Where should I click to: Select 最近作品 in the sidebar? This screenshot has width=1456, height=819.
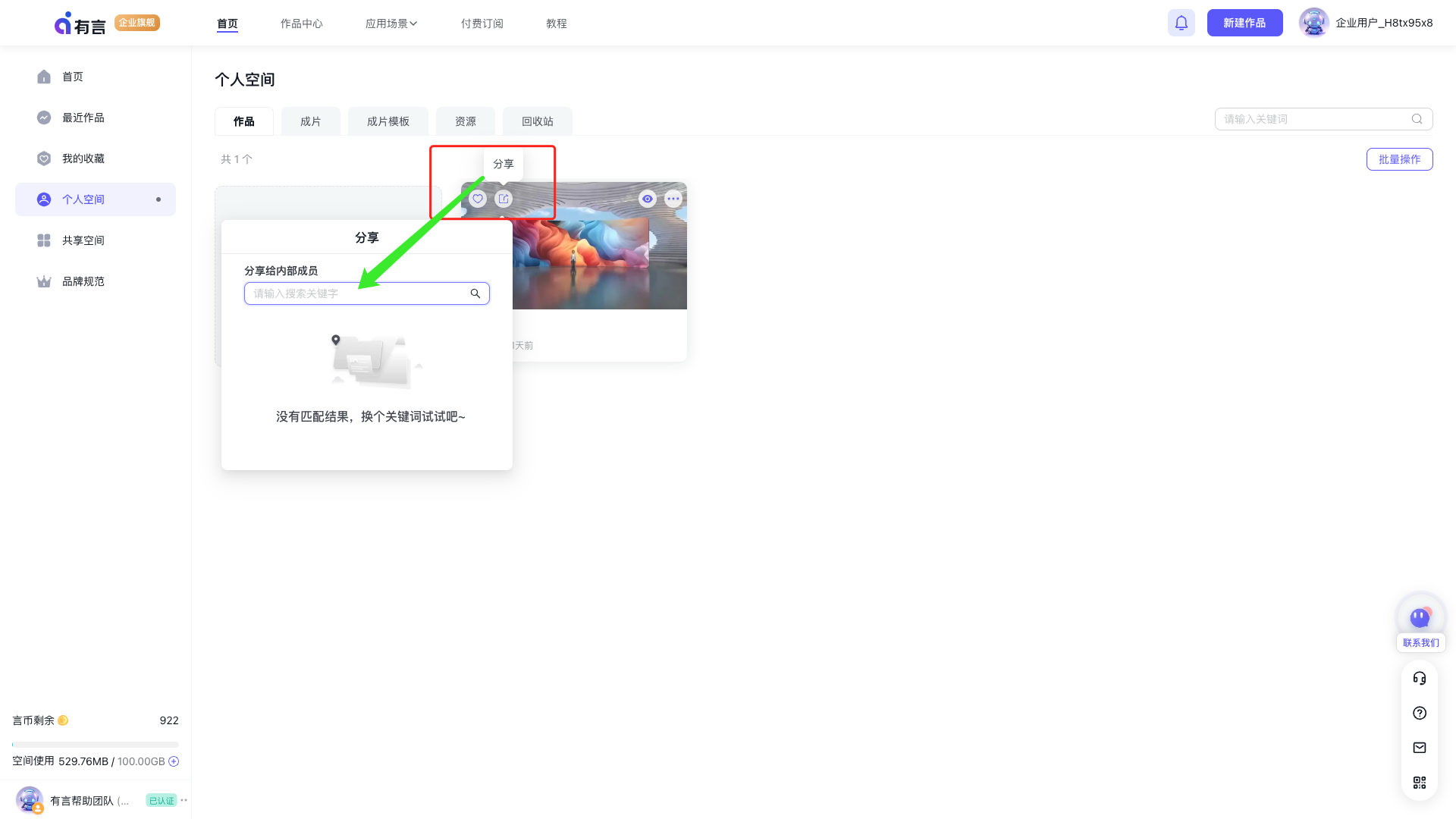point(96,118)
